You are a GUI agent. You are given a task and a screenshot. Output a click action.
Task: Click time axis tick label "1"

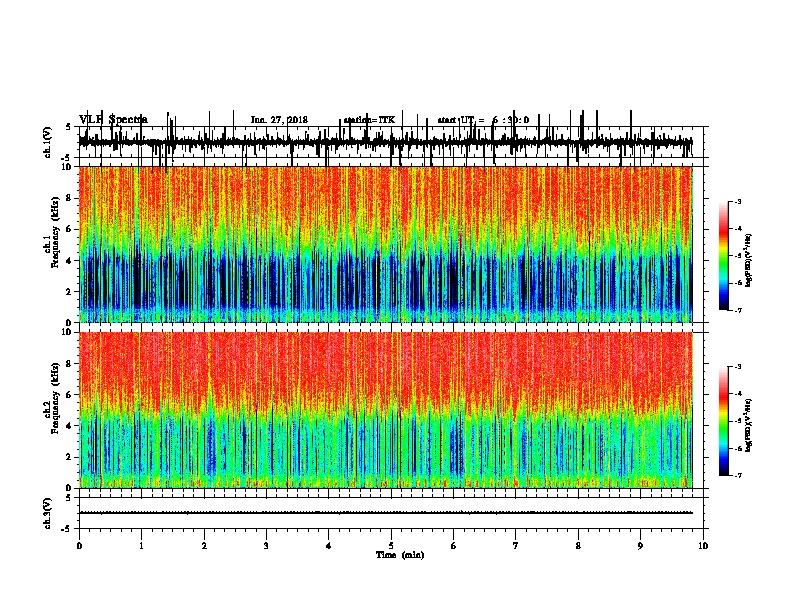[141, 545]
